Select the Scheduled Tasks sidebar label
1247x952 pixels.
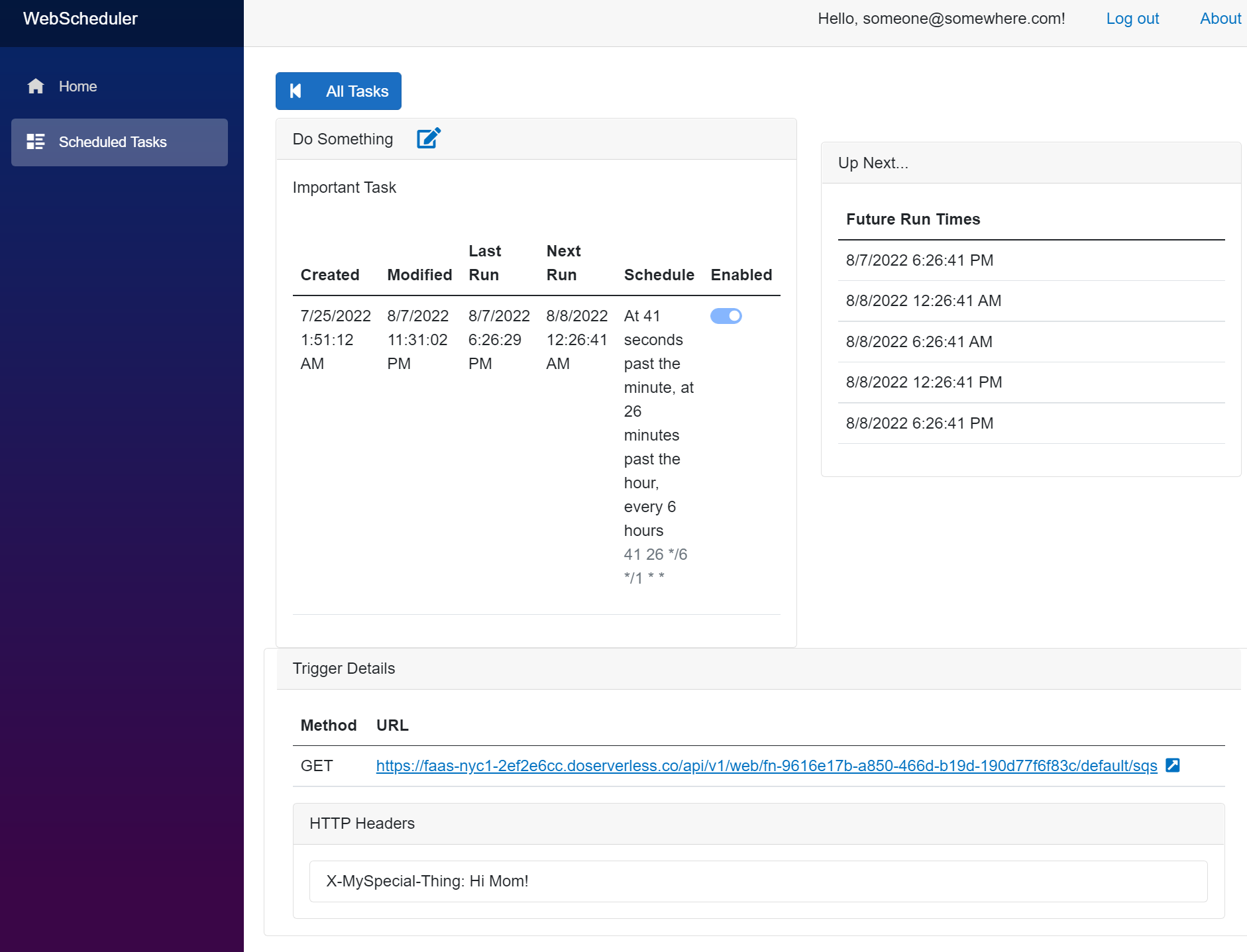113,142
